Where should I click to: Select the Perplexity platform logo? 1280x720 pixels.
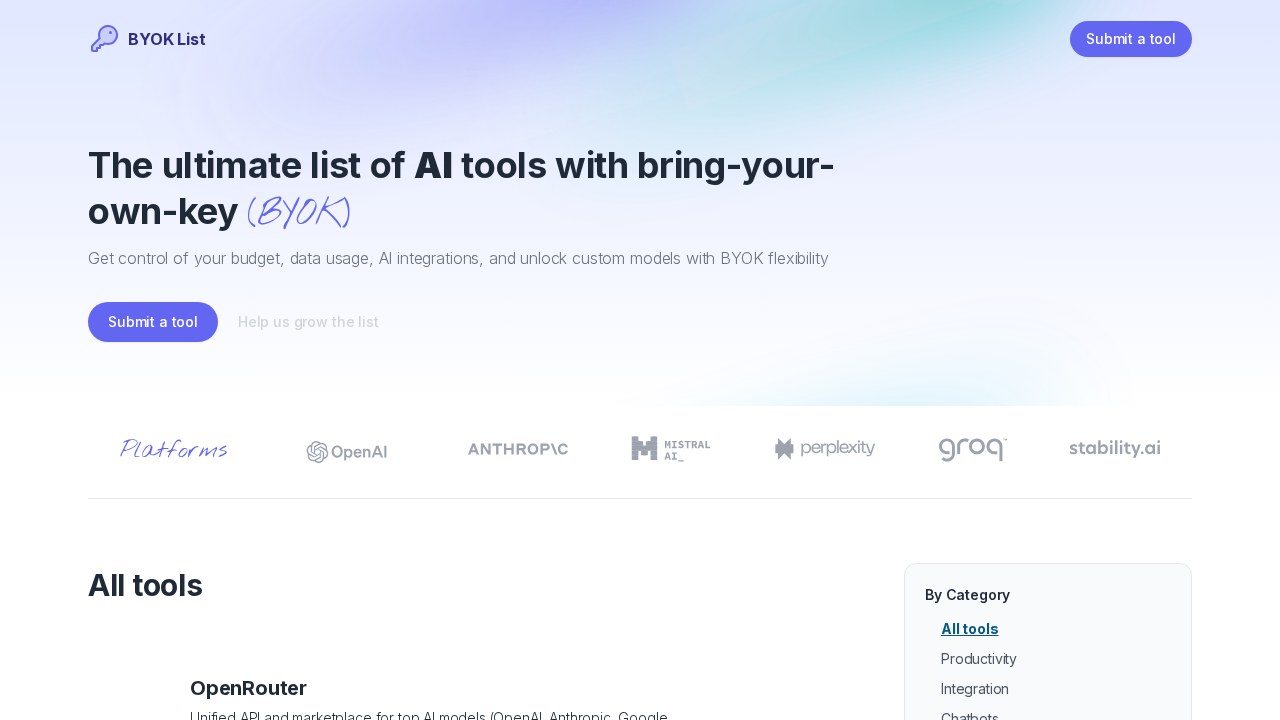click(x=823, y=448)
